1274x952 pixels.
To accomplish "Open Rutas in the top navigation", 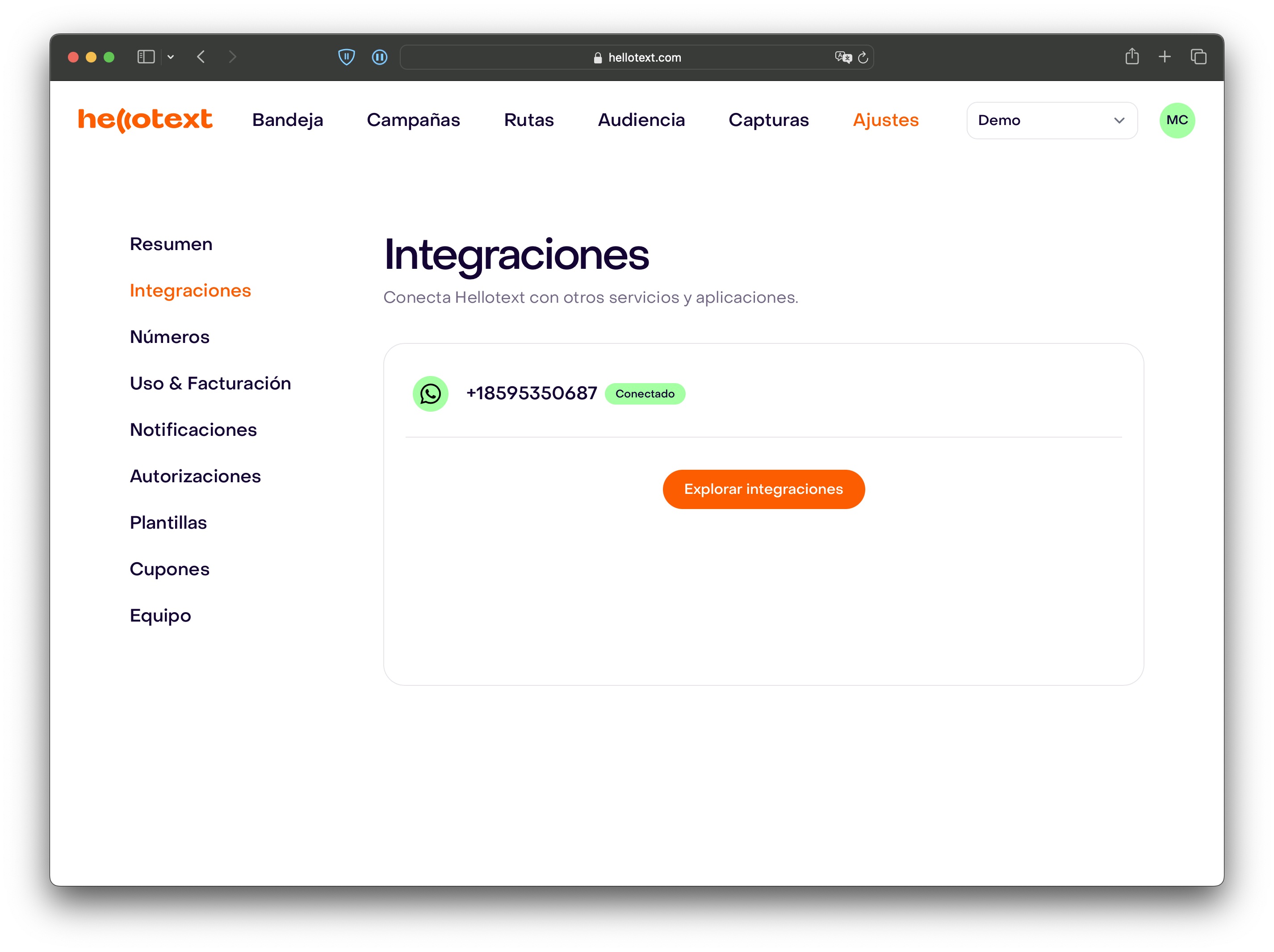I will [x=529, y=120].
